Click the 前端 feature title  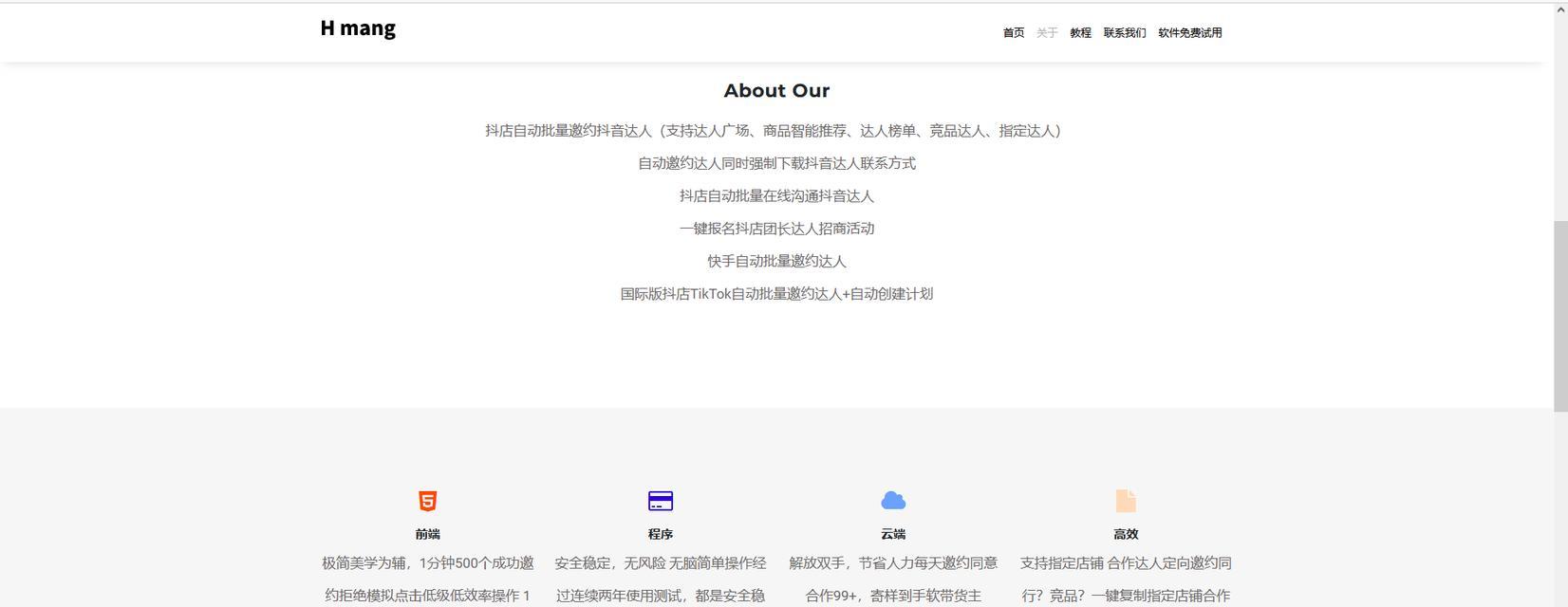(428, 534)
